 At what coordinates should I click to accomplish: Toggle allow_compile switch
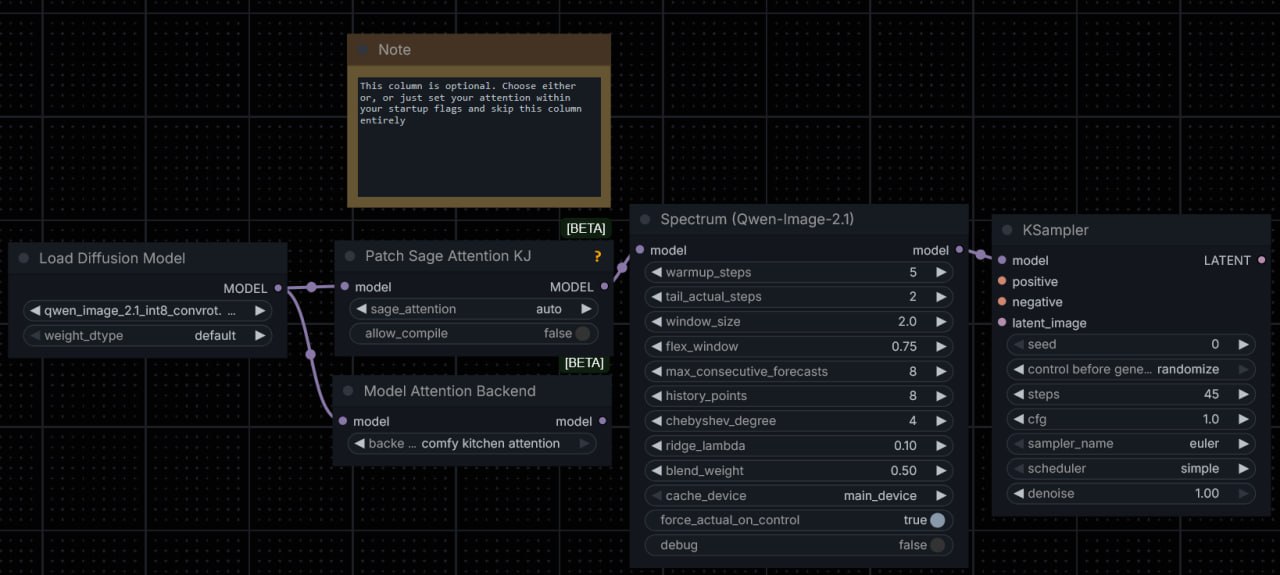[x=582, y=333]
